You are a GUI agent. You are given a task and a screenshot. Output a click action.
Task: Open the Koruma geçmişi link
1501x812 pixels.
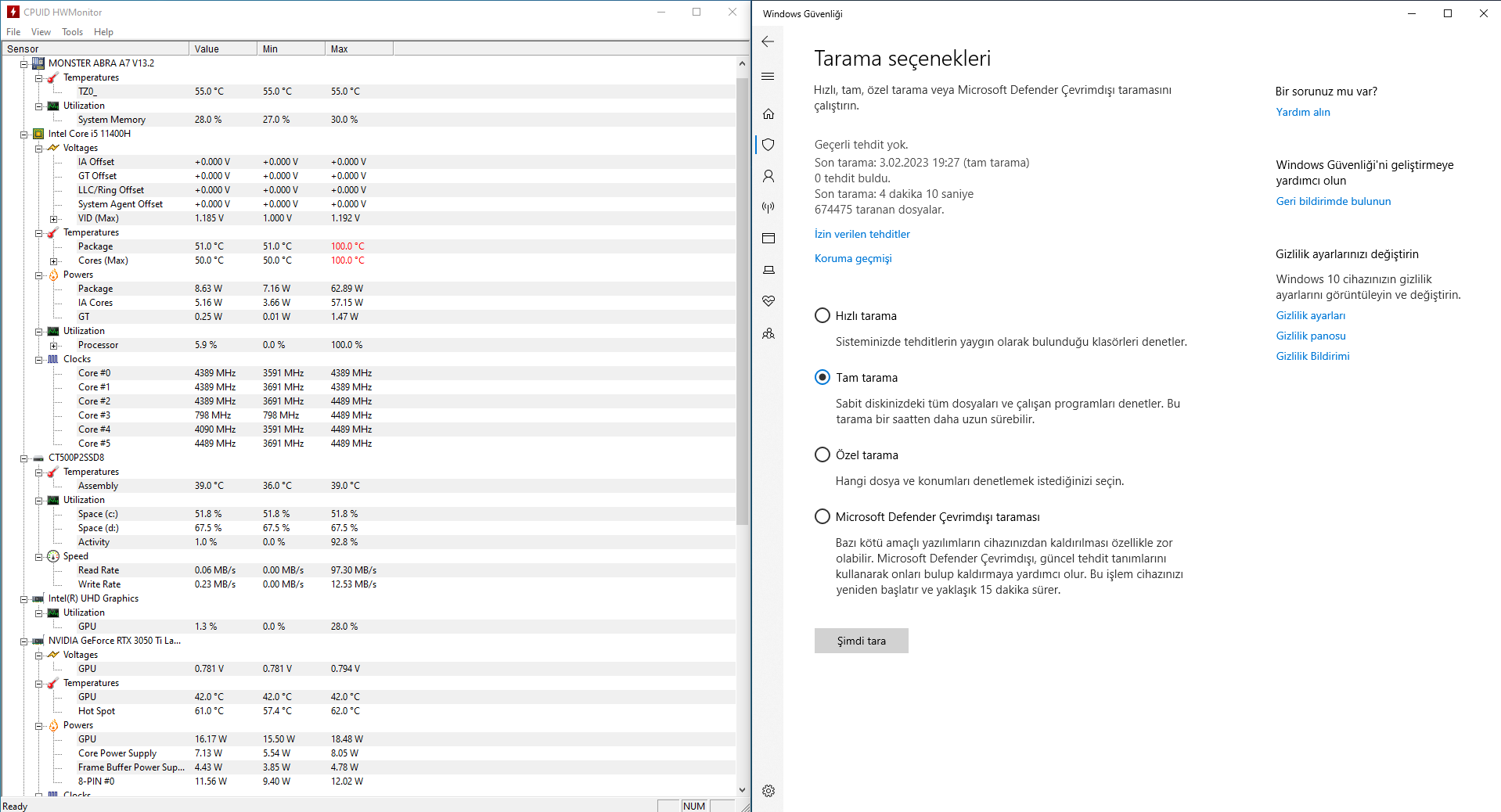853,258
